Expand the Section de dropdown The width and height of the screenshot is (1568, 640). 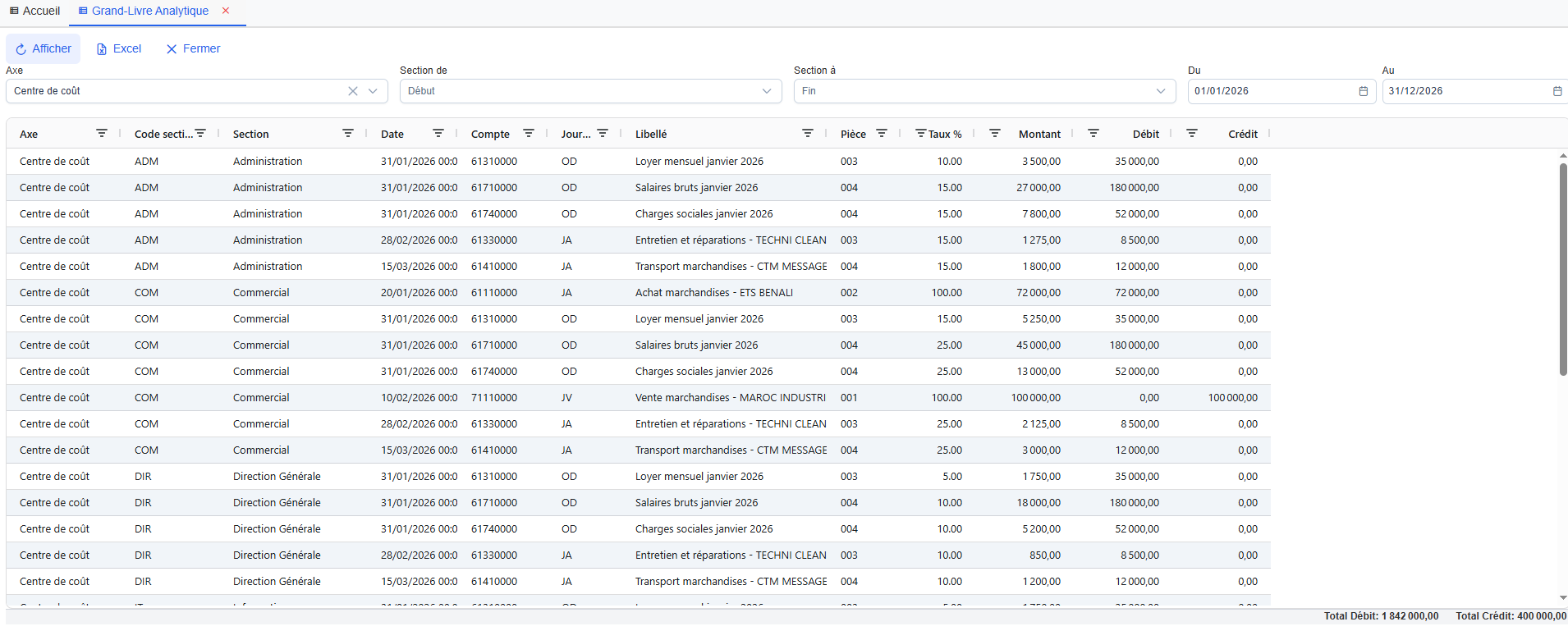767,91
